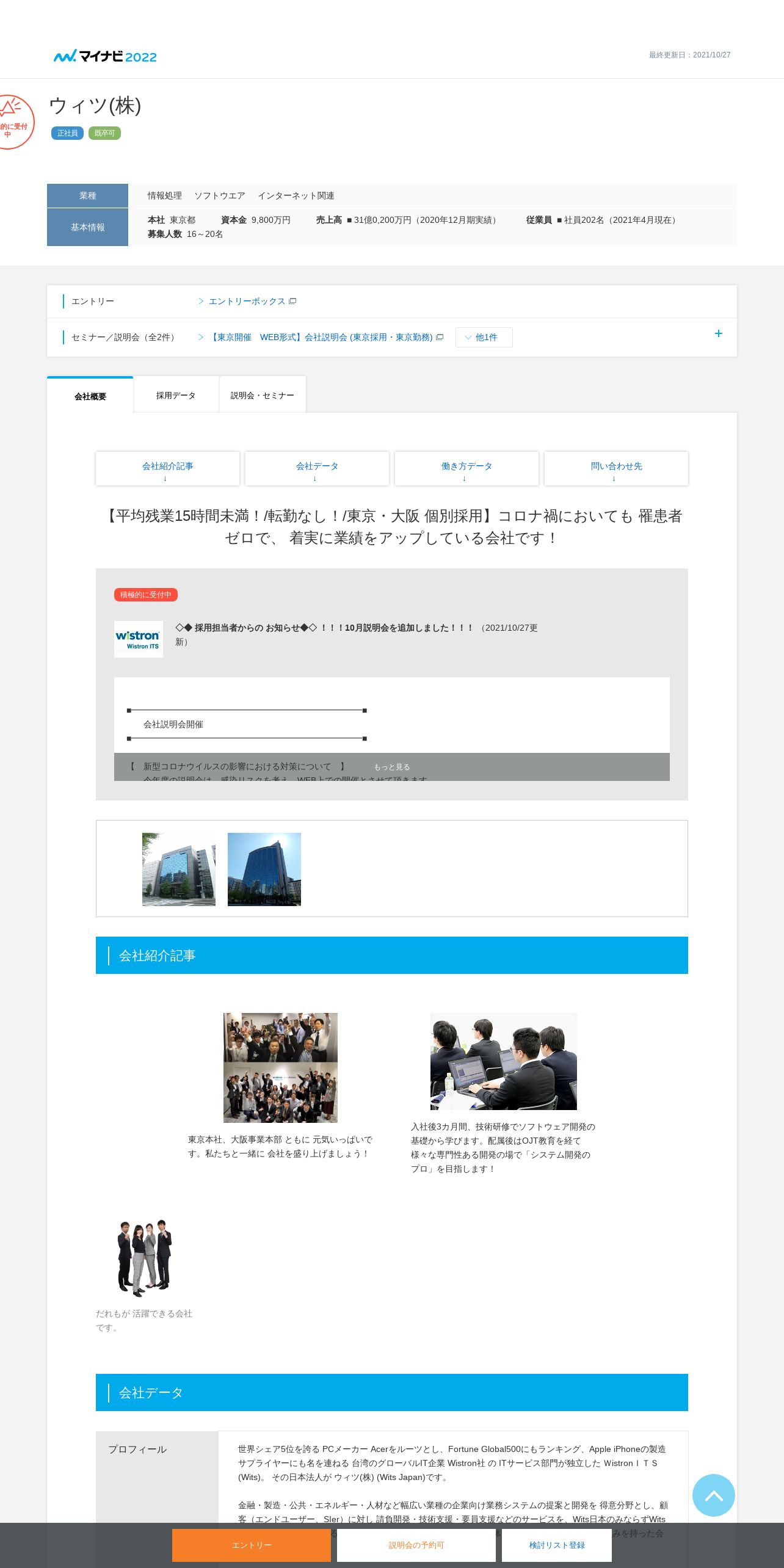Click the orange エントリー button
The height and width of the screenshot is (1568, 784).
point(252,1545)
